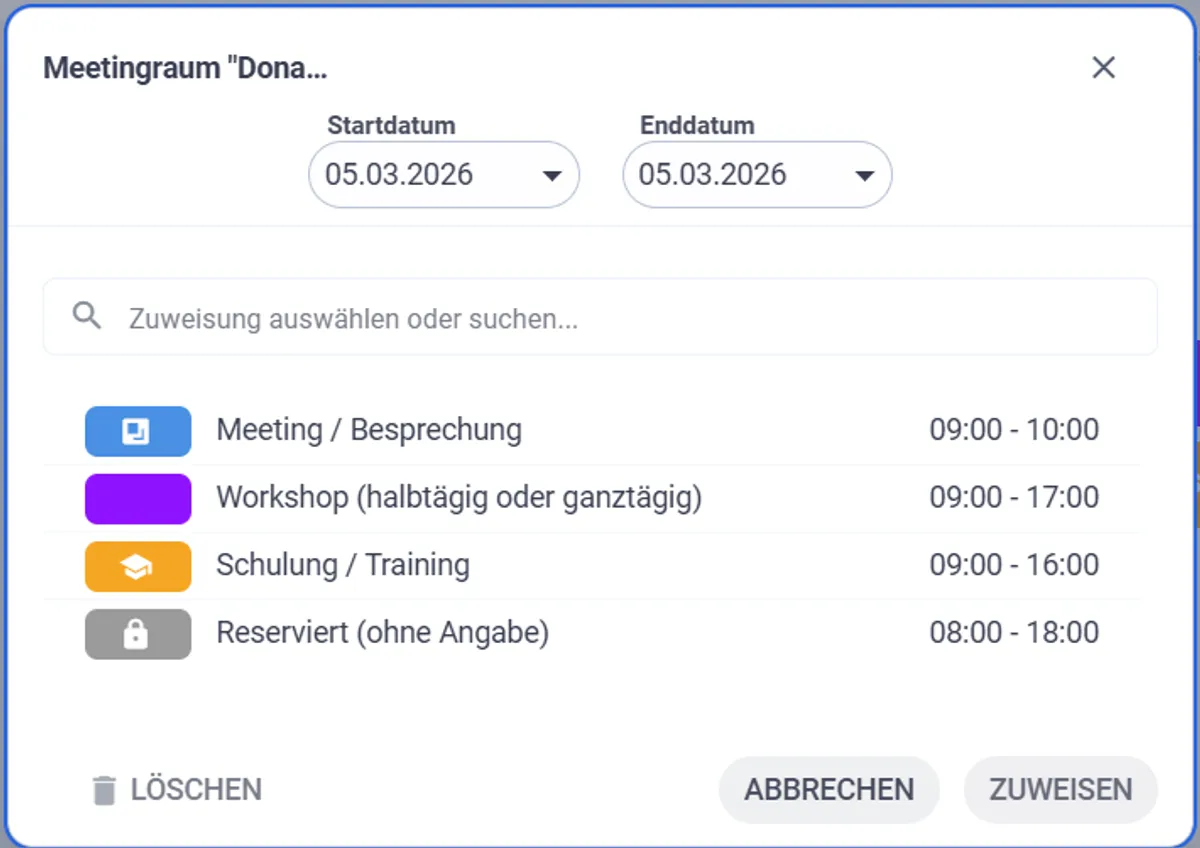Click the LÖSCHEN text button

pyautogui.click(x=196, y=790)
